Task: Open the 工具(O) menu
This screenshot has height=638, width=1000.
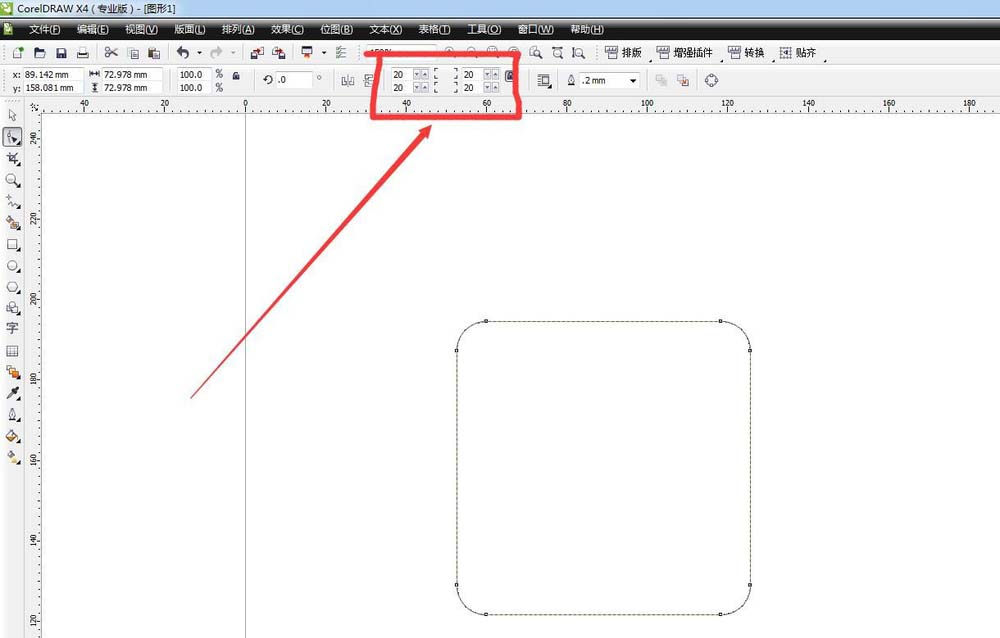Action: pyautogui.click(x=483, y=29)
